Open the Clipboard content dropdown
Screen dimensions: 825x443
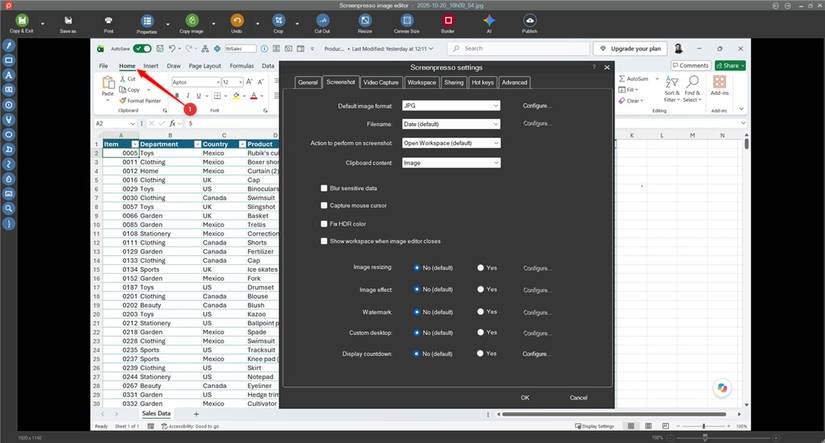451,163
